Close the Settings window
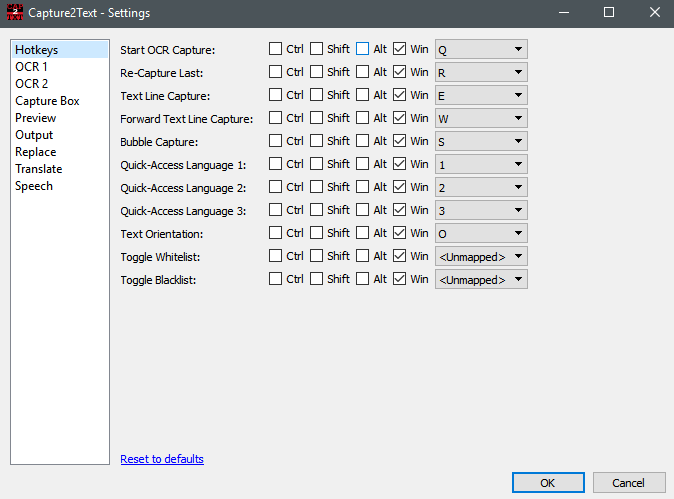674x499 pixels. click(x=655, y=12)
